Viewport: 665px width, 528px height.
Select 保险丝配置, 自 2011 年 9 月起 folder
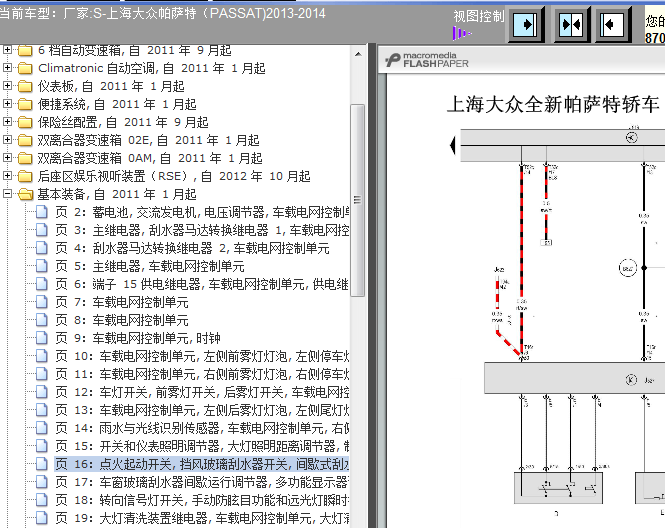pos(123,123)
